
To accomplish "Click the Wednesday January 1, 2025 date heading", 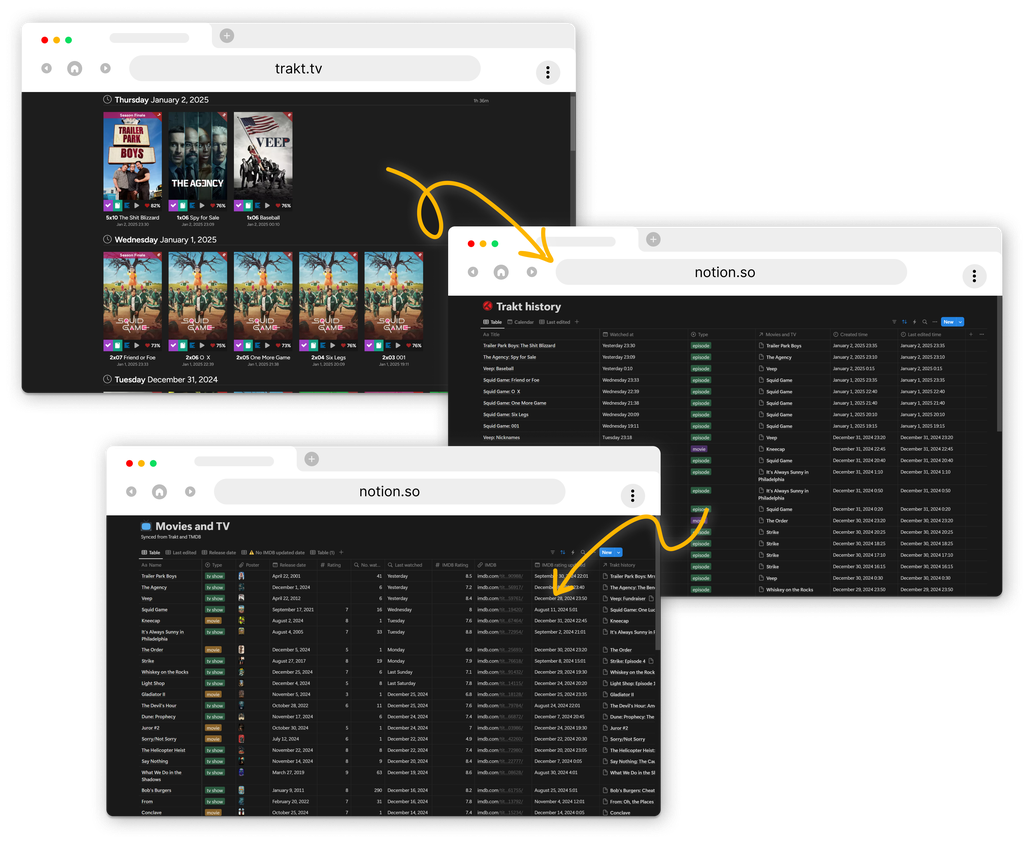I will click(x=165, y=240).
